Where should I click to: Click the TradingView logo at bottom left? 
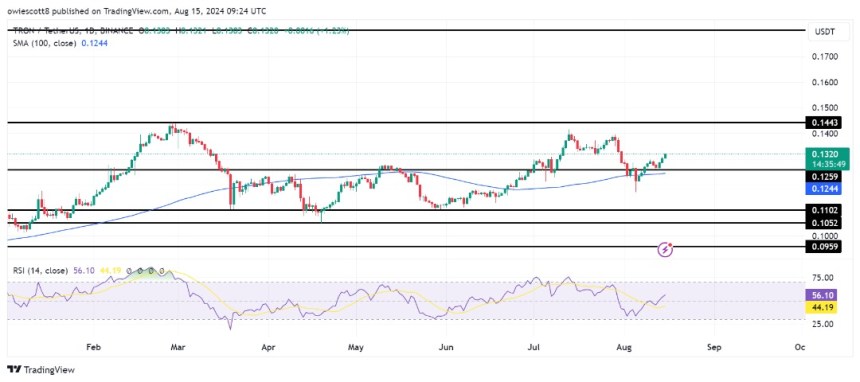click(41, 370)
